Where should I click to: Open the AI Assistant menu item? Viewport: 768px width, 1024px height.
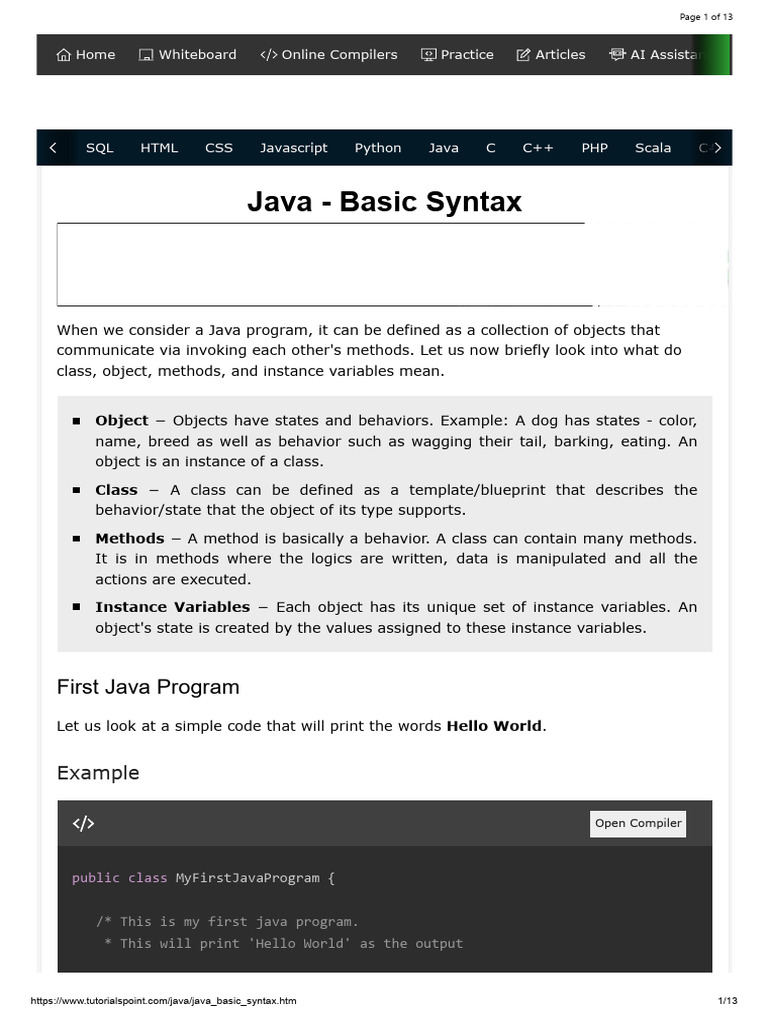[x=656, y=55]
